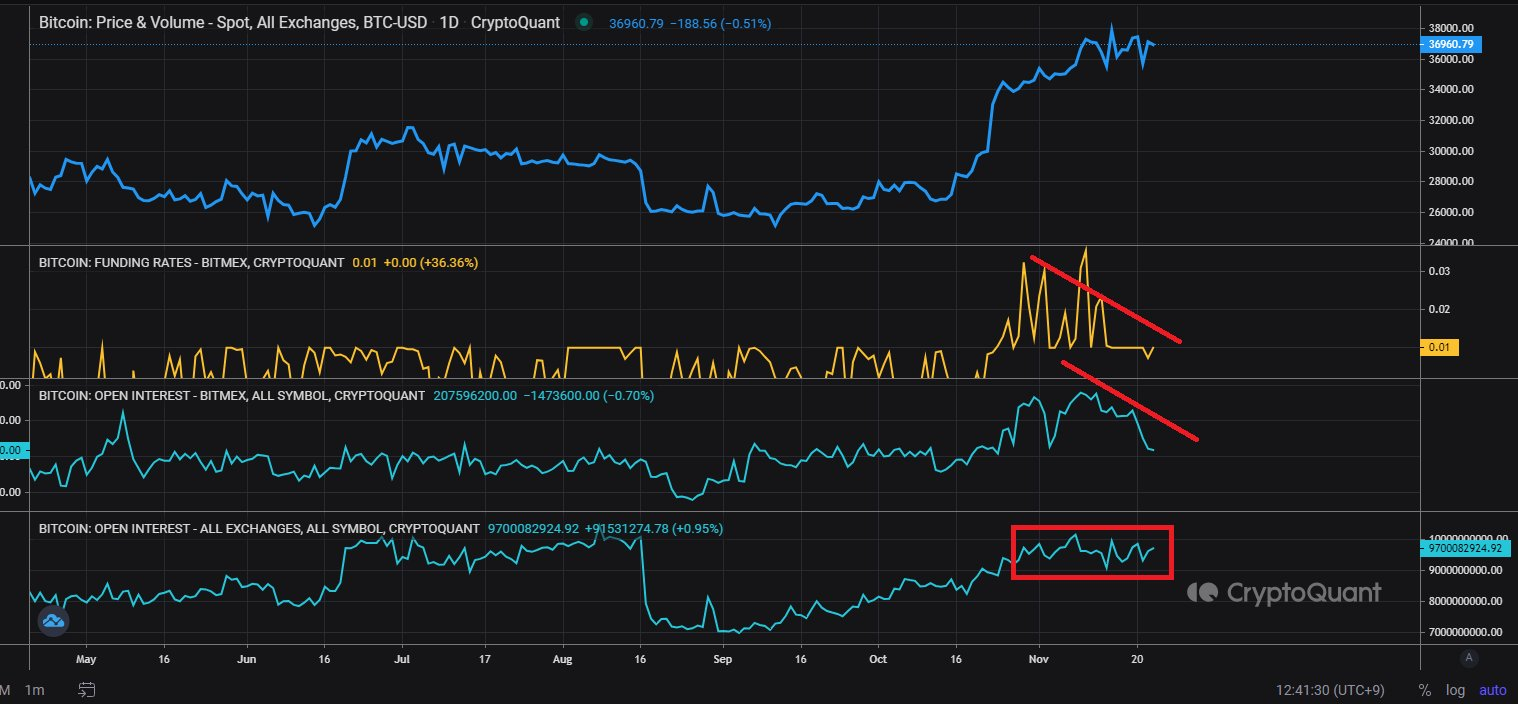Toggle the log scale option
Image resolution: width=1518 pixels, height=704 pixels.
coord(1455,690)
